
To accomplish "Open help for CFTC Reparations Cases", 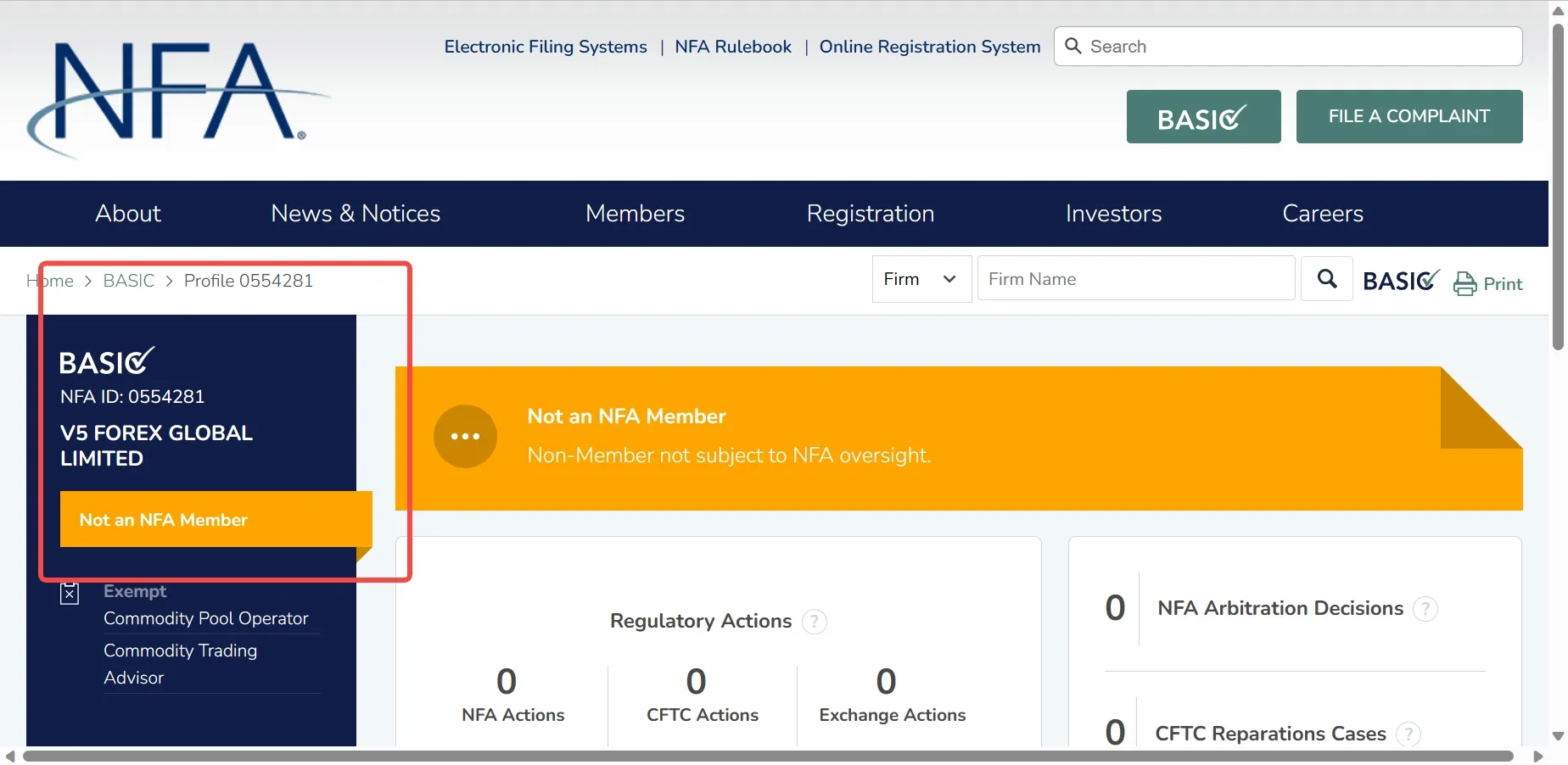I will pos(1408,734).
